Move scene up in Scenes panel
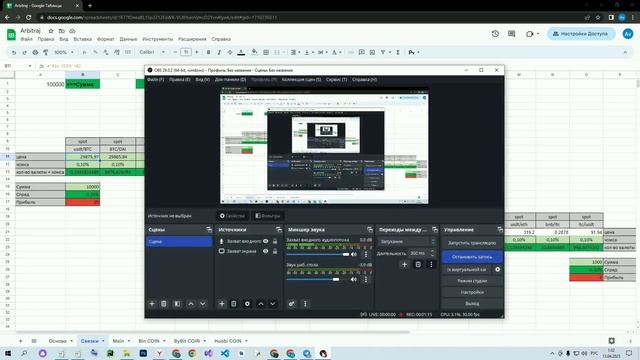 tap(191, 304)
